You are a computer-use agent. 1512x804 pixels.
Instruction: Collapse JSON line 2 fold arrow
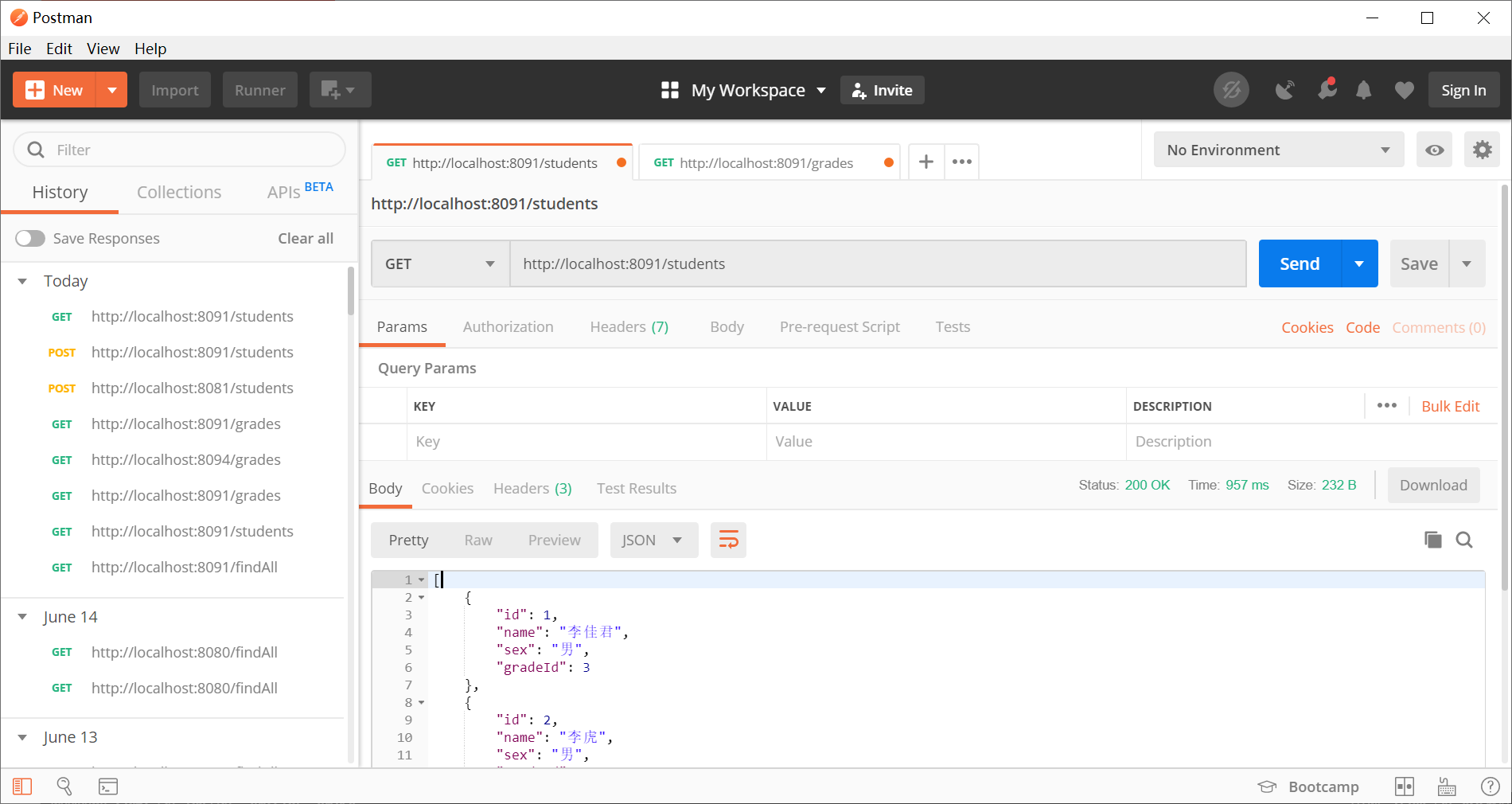point(422,597)
